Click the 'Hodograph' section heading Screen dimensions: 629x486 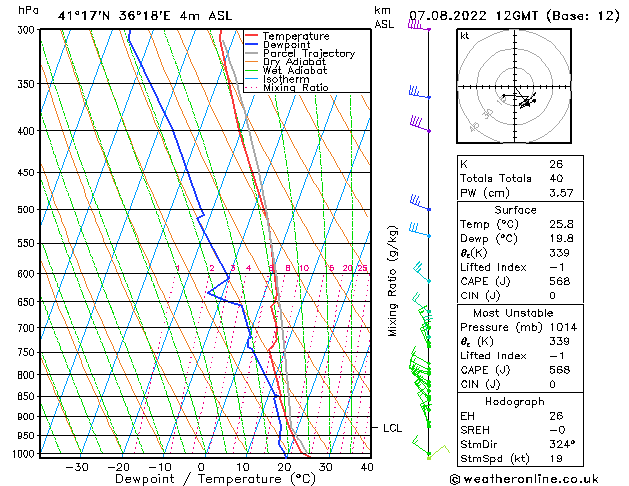[x=515, y=402]
